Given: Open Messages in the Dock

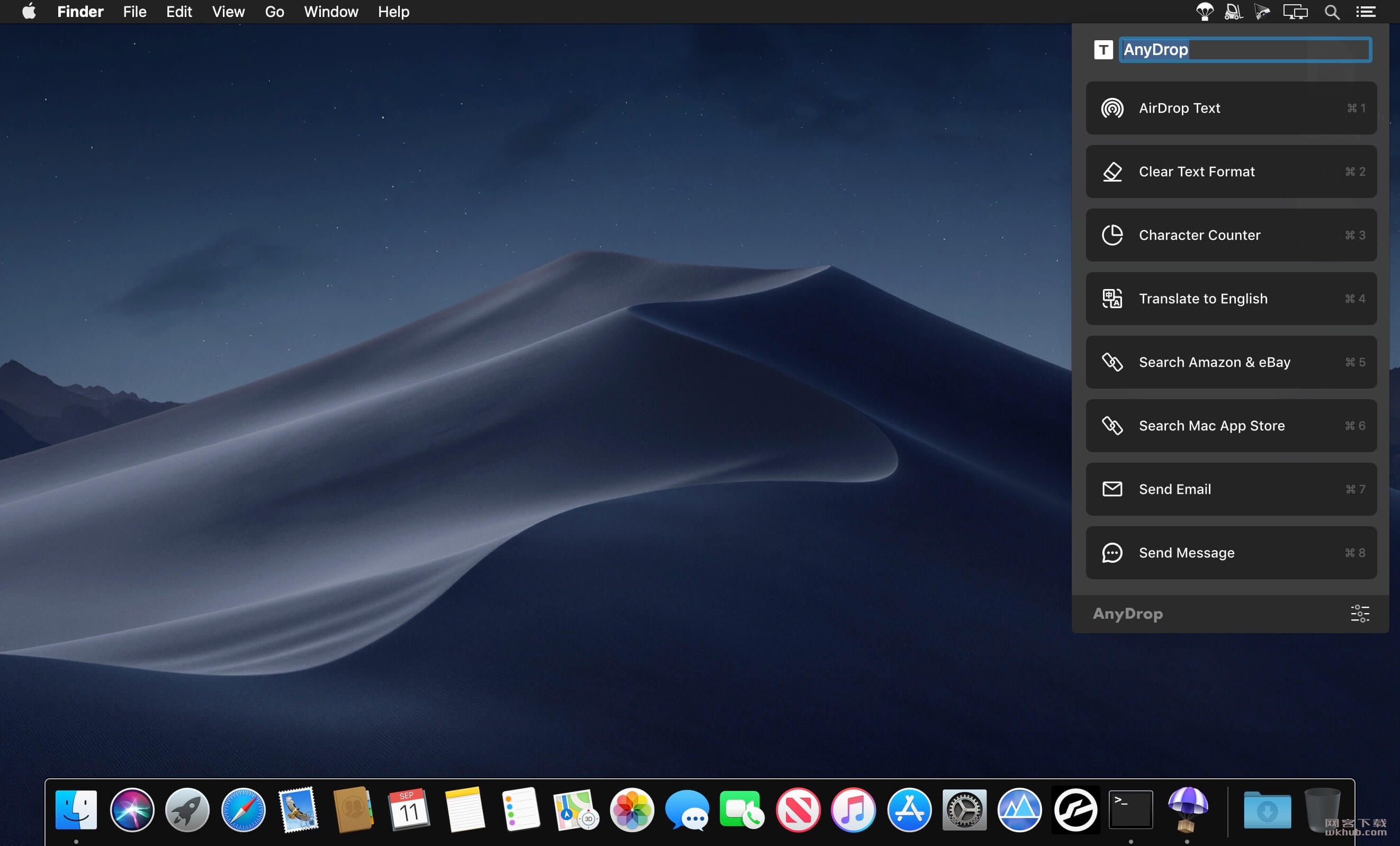Looking at the screenshot, I should click(687, 809).
